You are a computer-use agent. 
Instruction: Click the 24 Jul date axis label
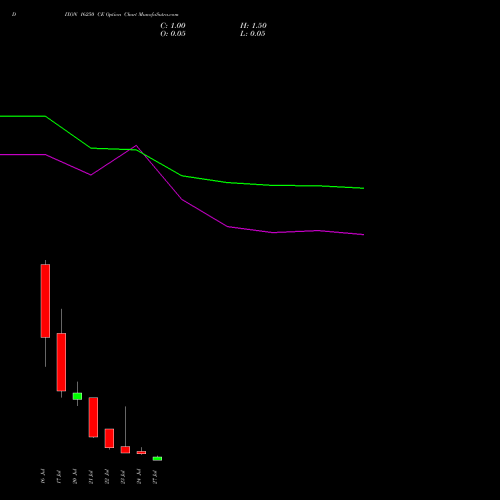click(139, 476)
